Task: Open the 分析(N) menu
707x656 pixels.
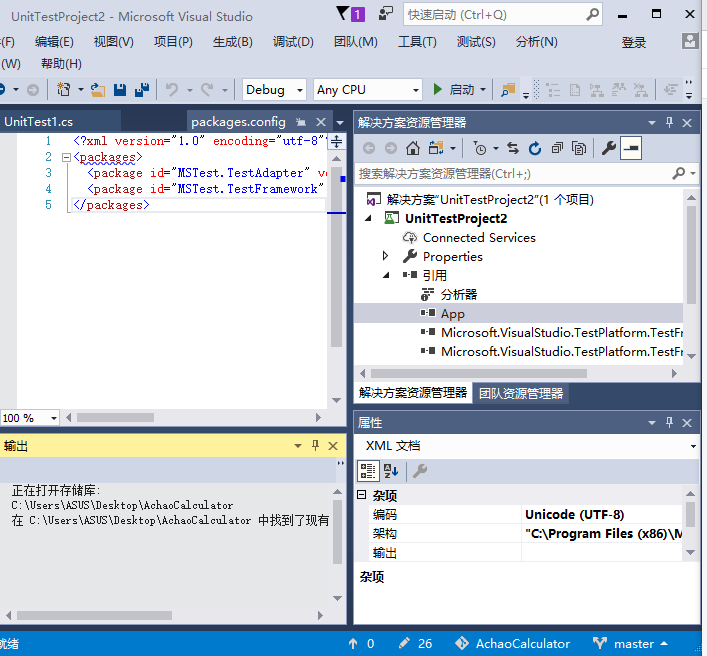Action: click(x=537, y=42)
